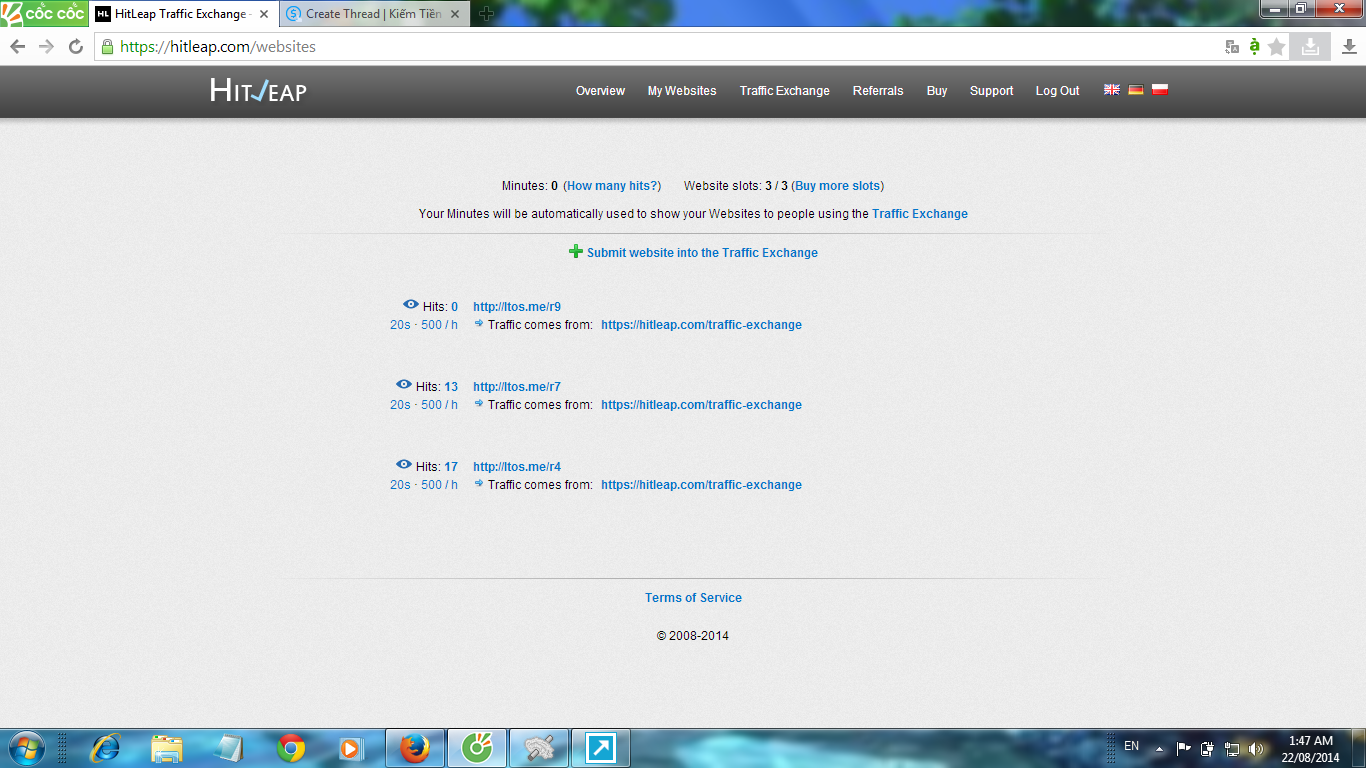Open the http://ltos.me/r7 website link
The width and height of the screenshot is (1366, 768).
point(517,387)
